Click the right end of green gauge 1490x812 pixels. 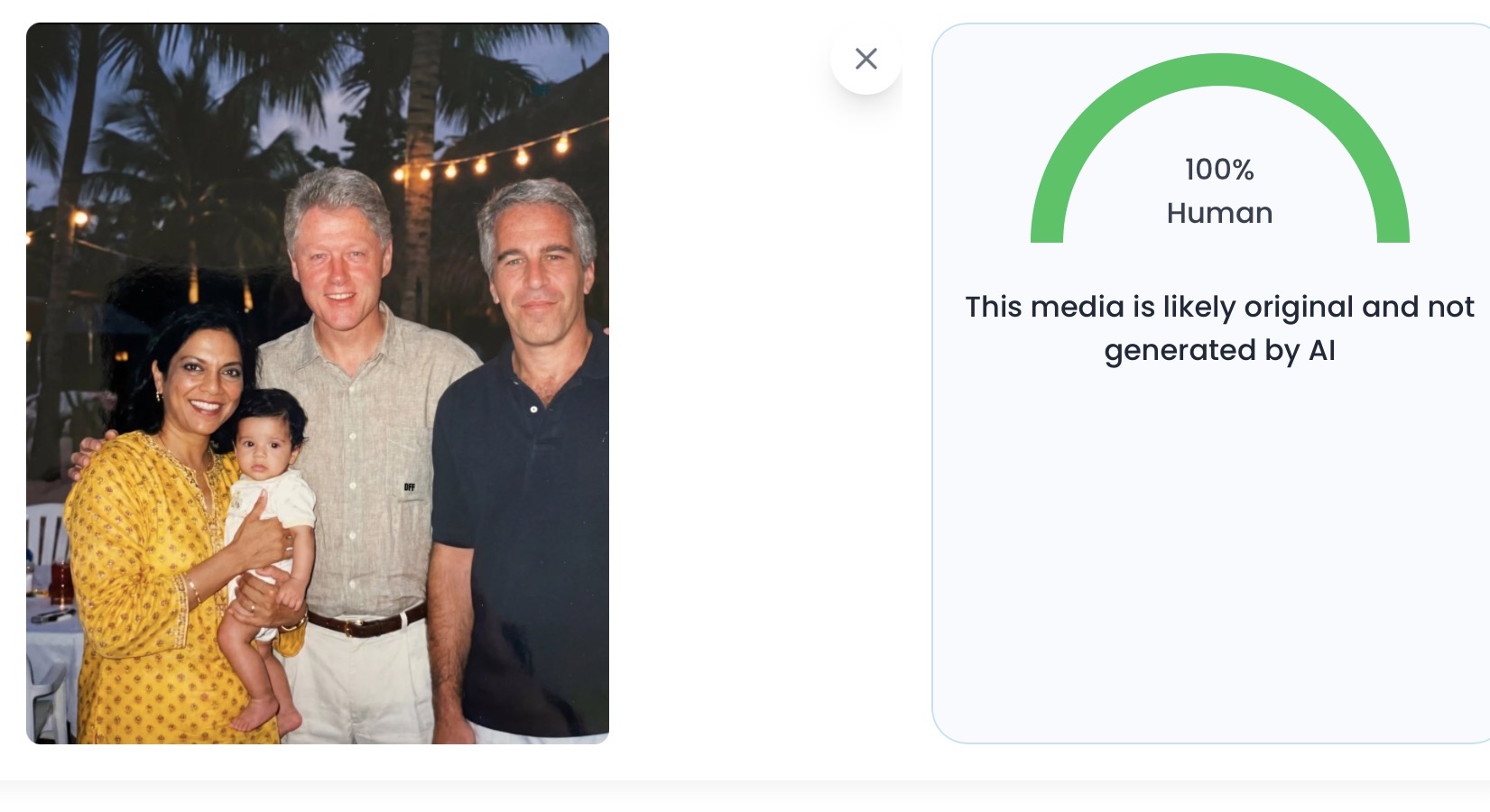1393,230
